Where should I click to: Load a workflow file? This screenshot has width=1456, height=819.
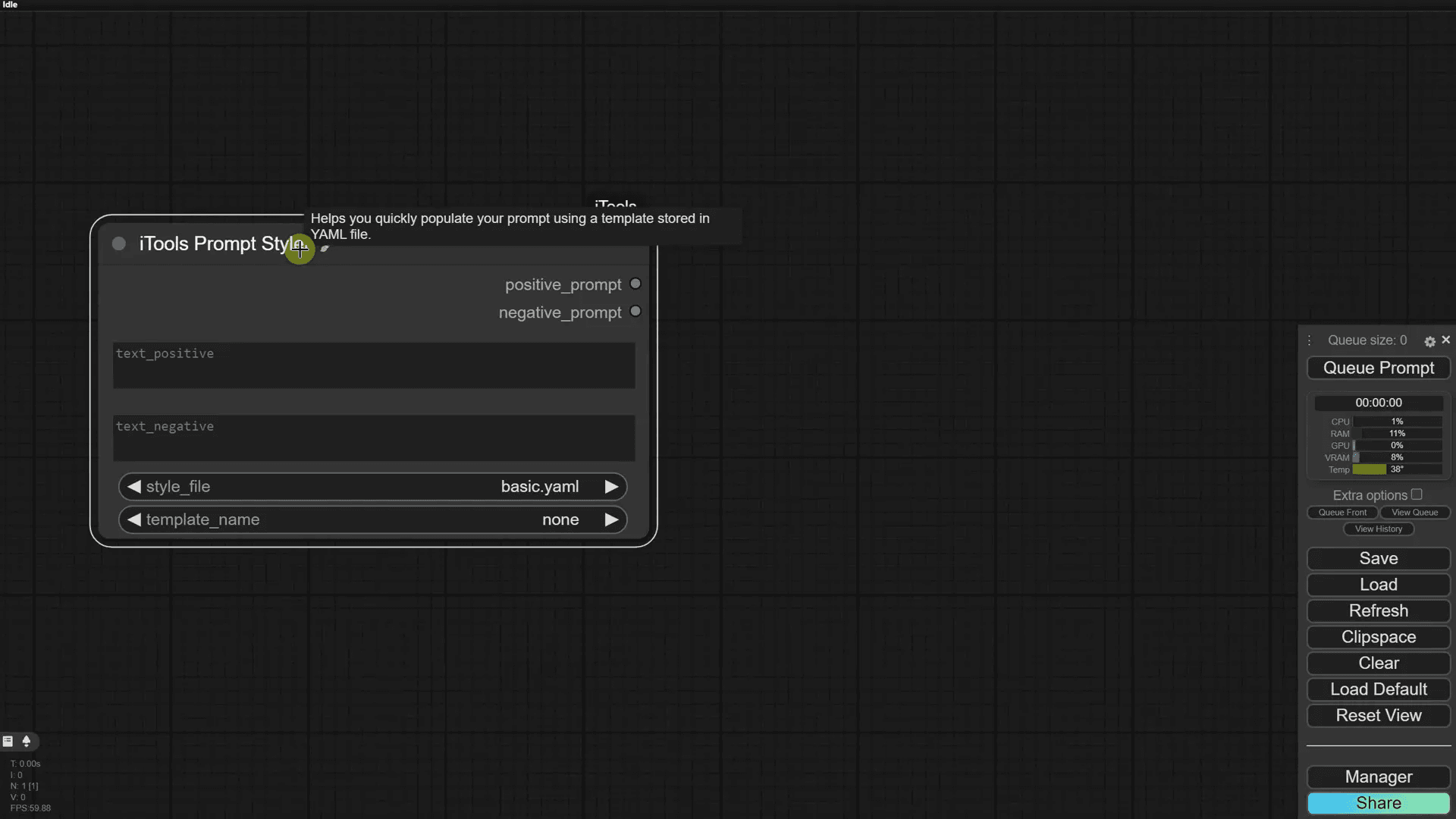coord(1379,585)
